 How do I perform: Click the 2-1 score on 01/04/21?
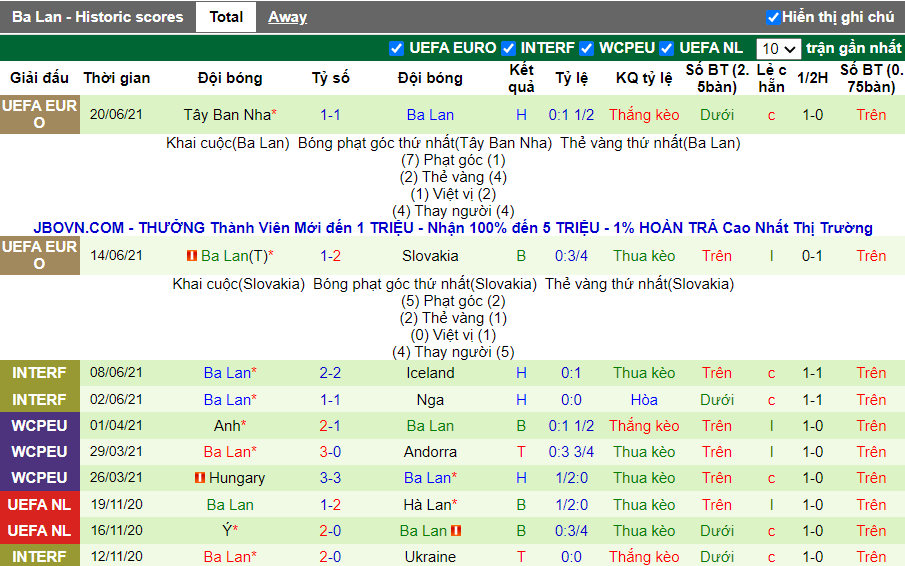[330, 426]
